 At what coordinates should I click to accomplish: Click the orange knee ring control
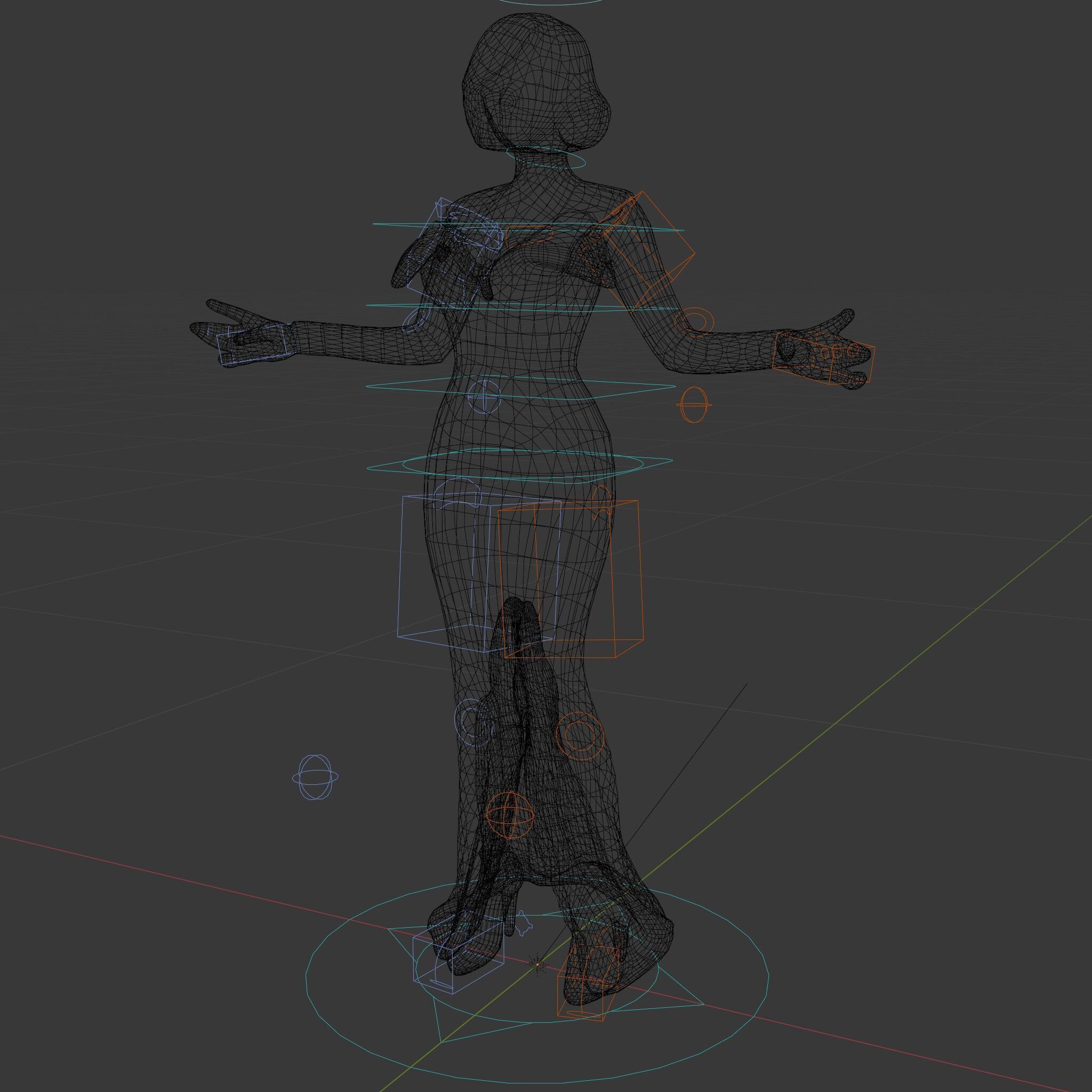580,735
